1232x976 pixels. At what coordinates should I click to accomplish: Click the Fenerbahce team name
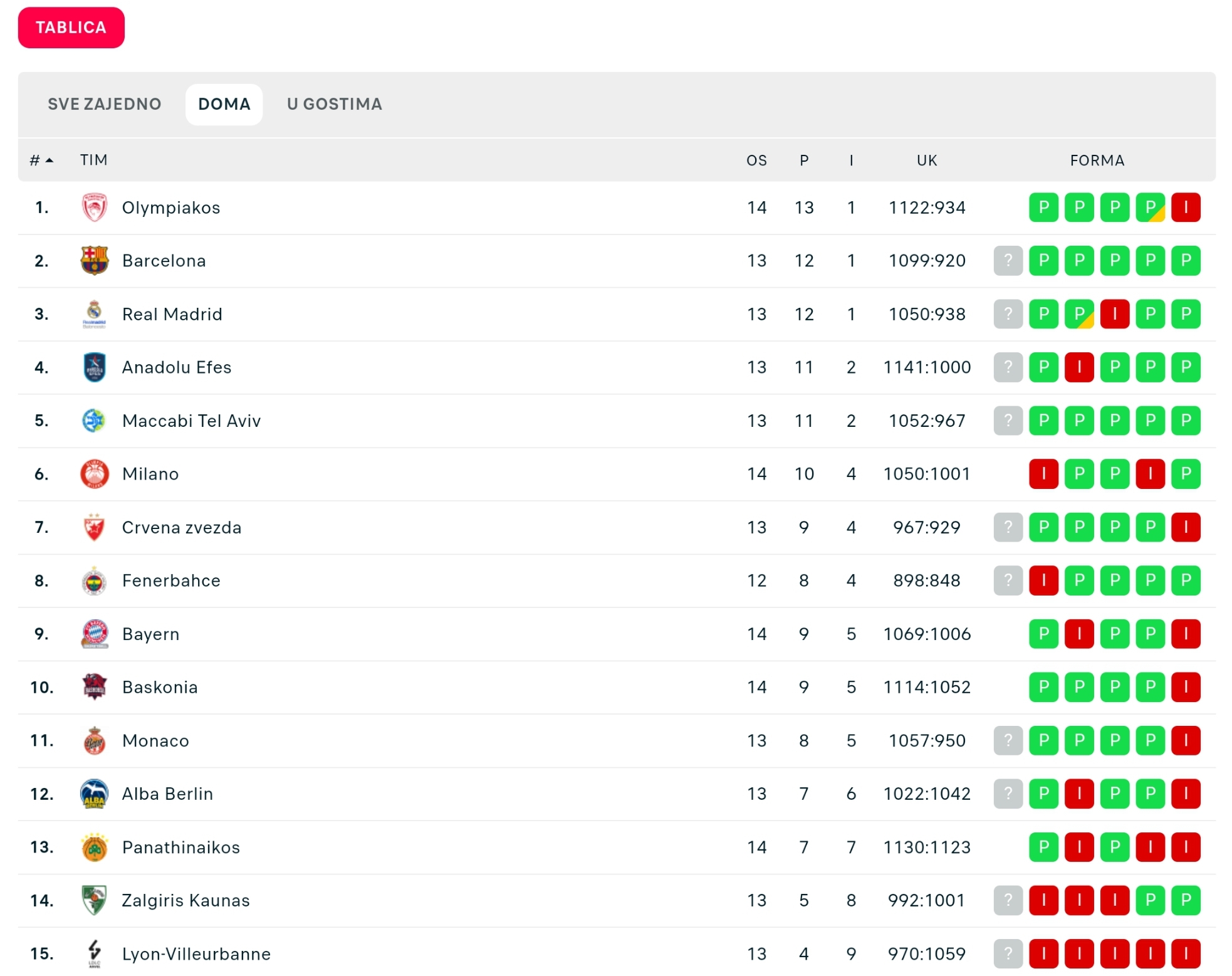171,581
